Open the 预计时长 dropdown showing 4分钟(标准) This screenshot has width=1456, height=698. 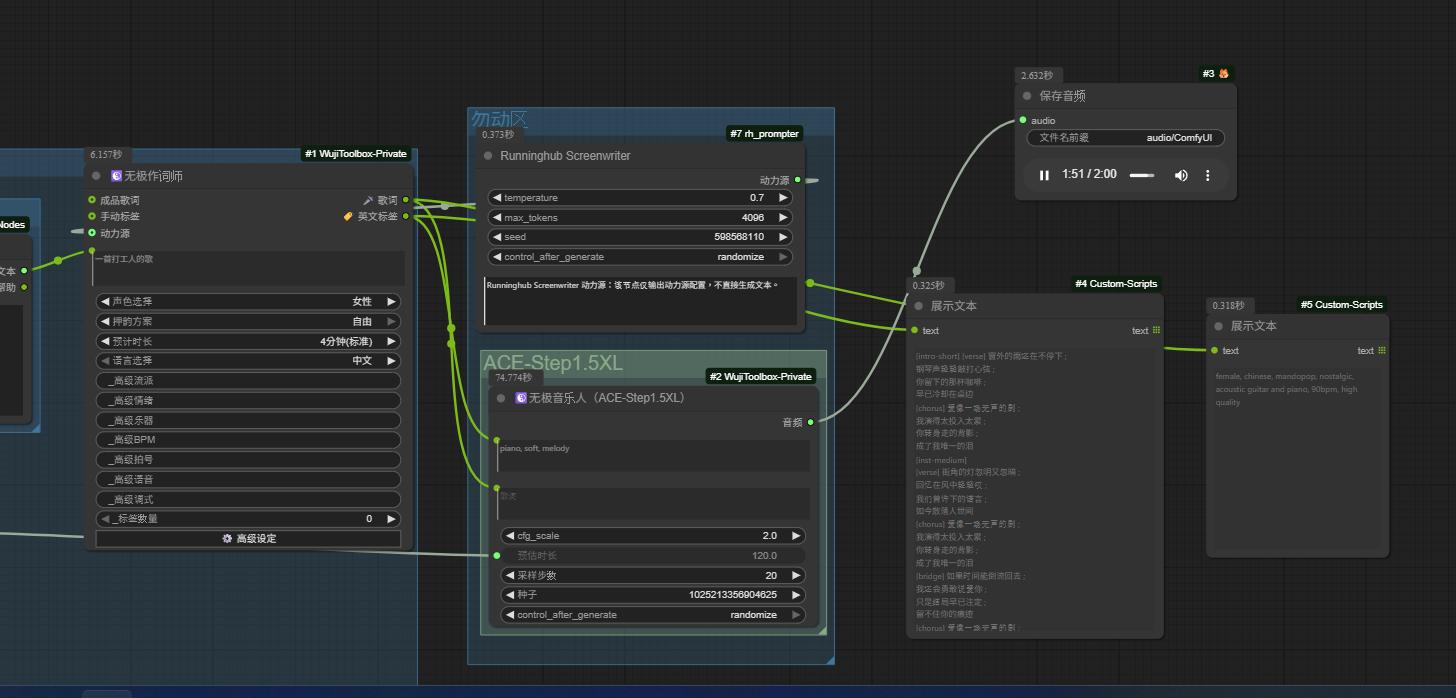248,341
